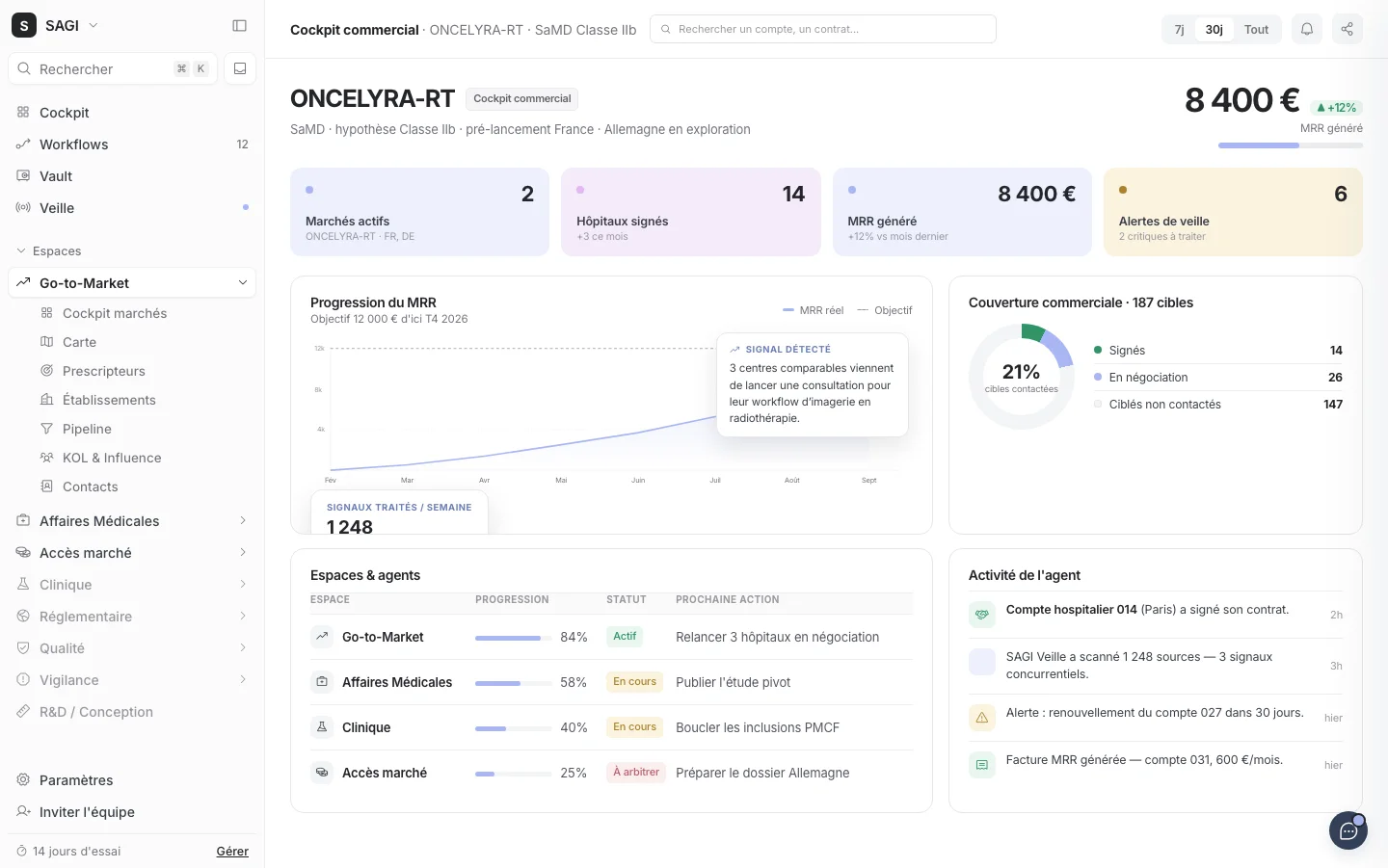Expand the Vigilance space

click(132, 680)
